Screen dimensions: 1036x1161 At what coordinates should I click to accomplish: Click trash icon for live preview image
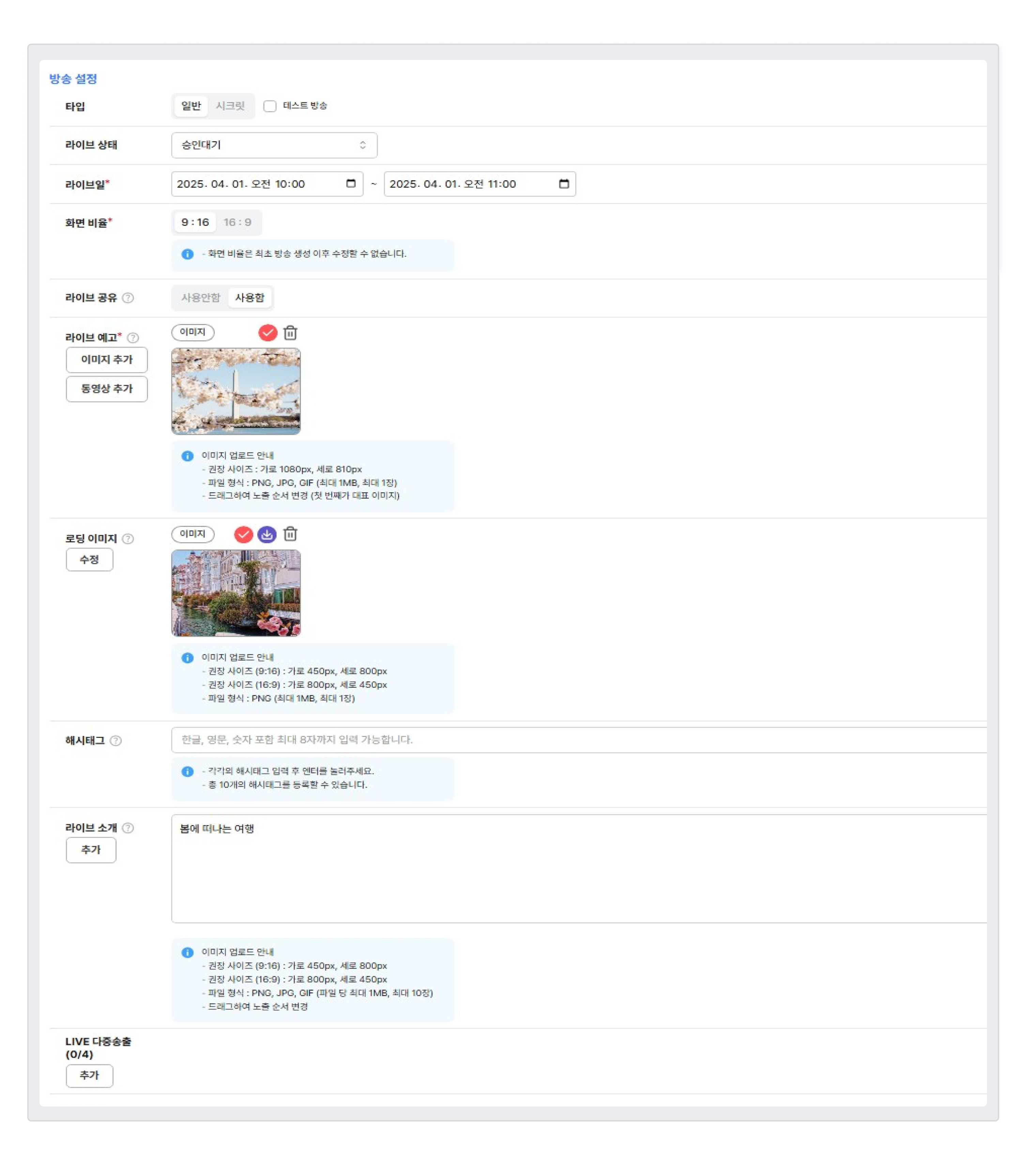290,333
